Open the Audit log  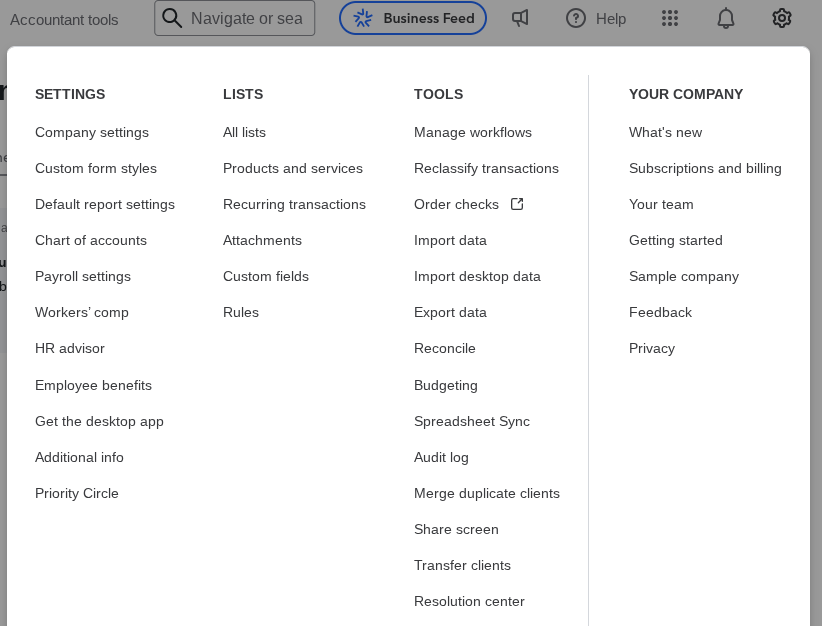[441, 457]
